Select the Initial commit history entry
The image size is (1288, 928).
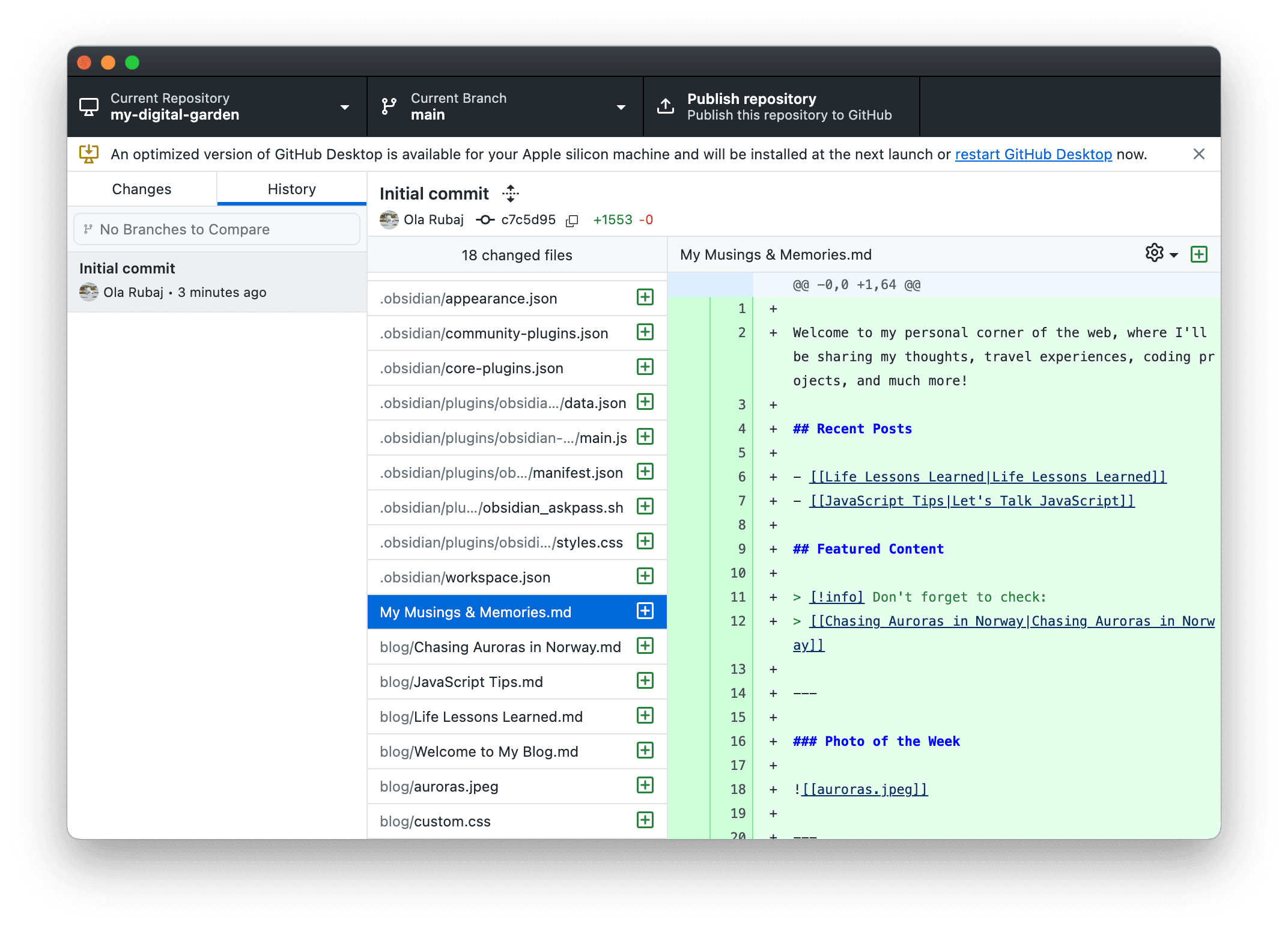click(217, 281)
